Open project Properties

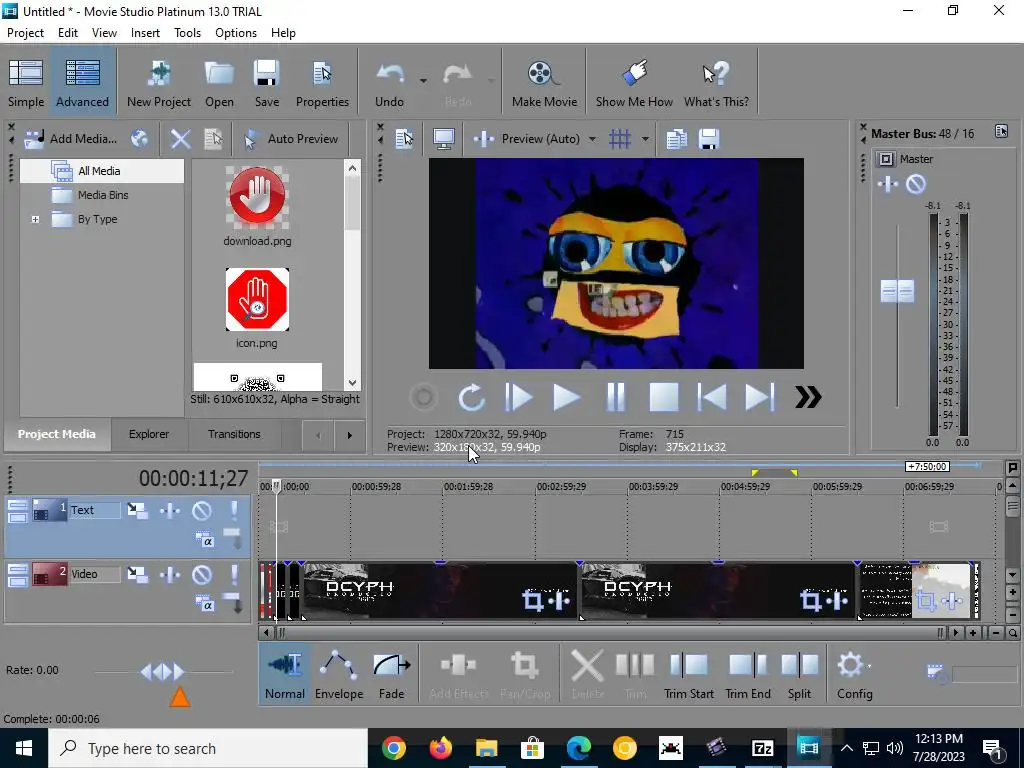tap(322, 83)
